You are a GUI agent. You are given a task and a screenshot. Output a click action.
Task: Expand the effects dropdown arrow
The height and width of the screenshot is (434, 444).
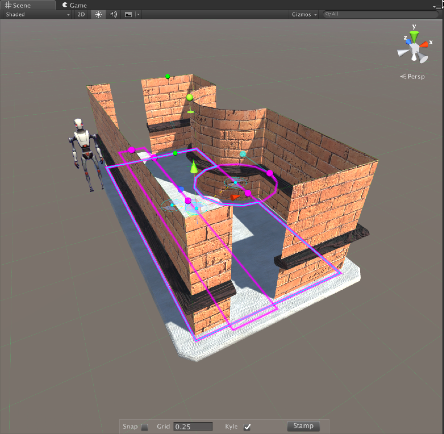pyautogui.click(x=138, y=14)
